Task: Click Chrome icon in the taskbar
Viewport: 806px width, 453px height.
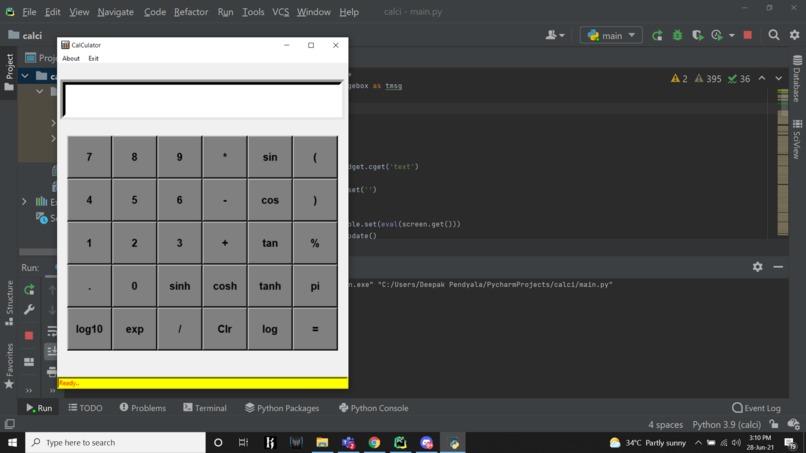Action: [374, 443]
